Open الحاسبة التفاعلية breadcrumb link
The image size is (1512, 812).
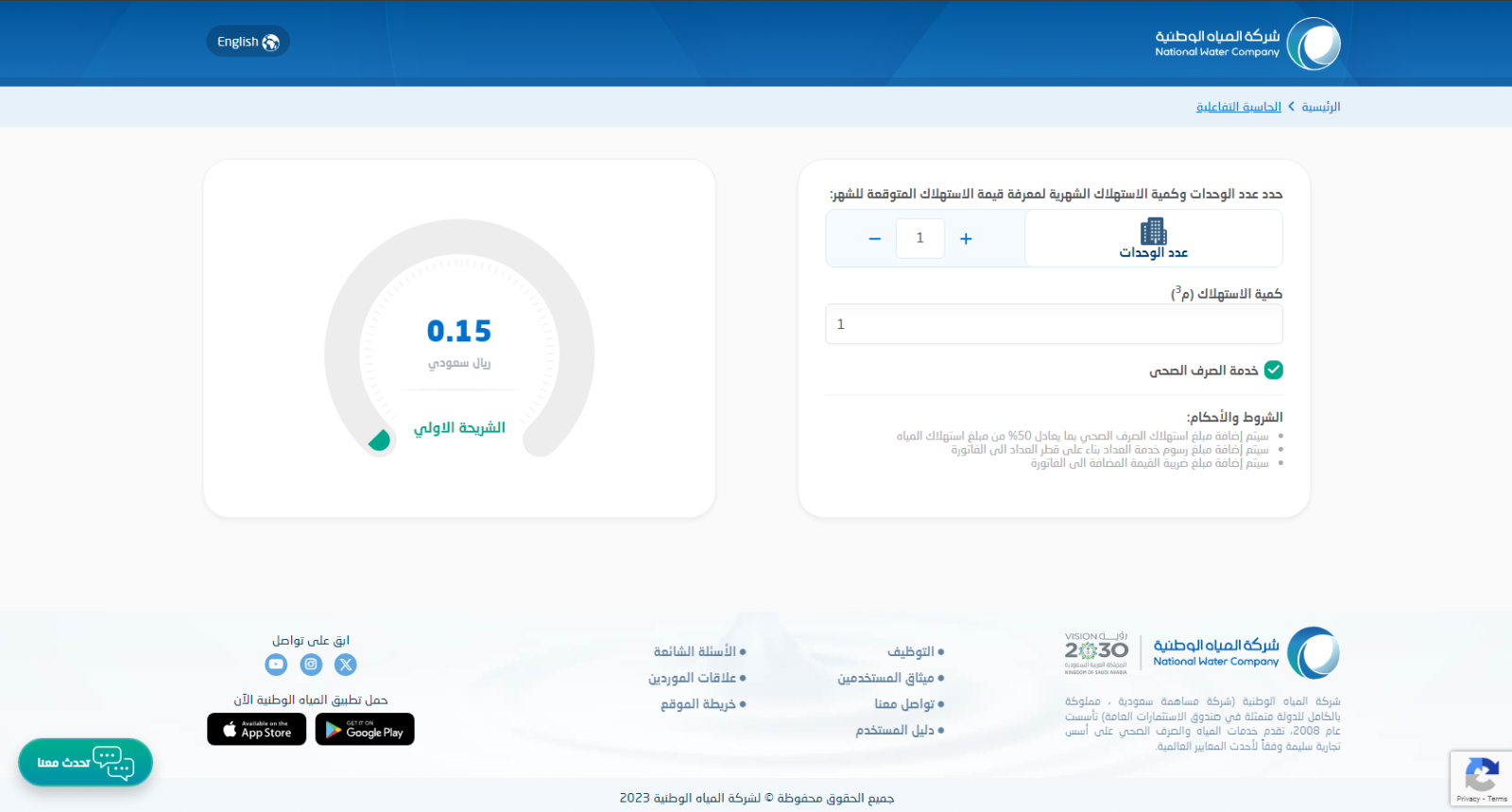[x=1238, y=107]
